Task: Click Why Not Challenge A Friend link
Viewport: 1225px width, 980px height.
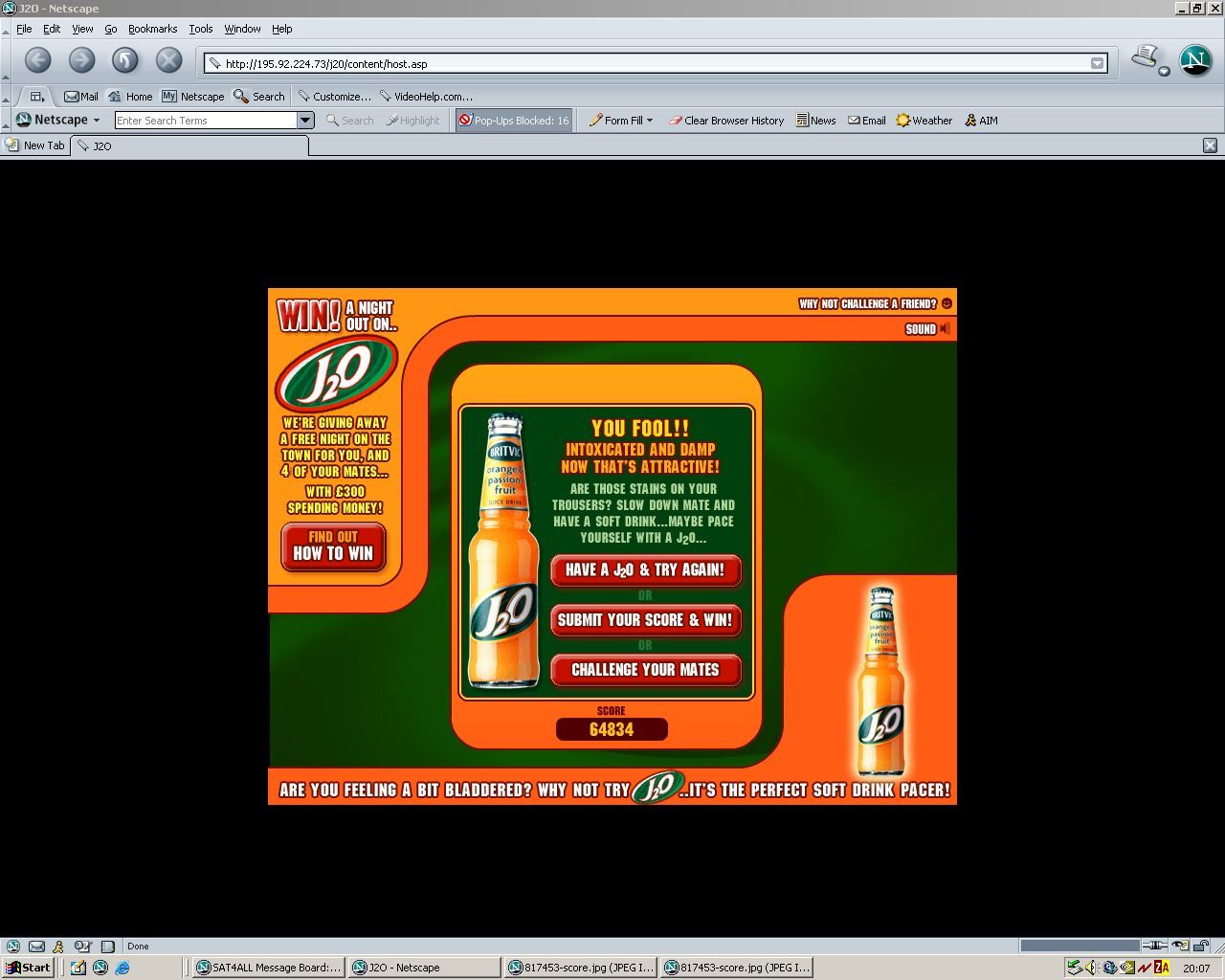Action: point(875,303)
